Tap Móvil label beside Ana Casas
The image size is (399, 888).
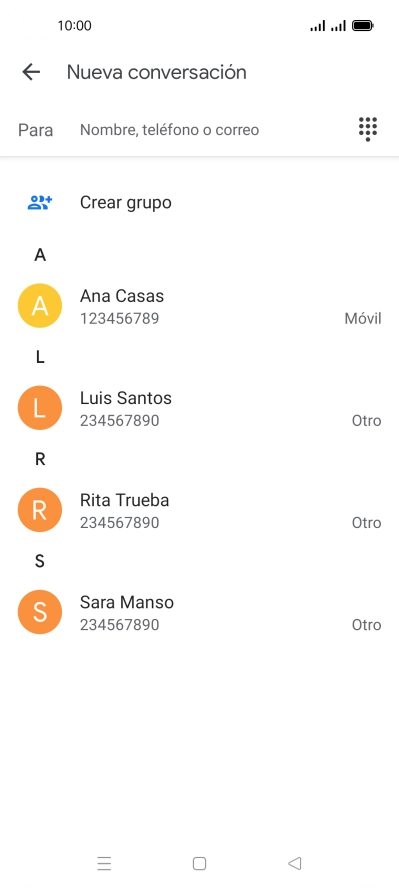pos(363,318)
